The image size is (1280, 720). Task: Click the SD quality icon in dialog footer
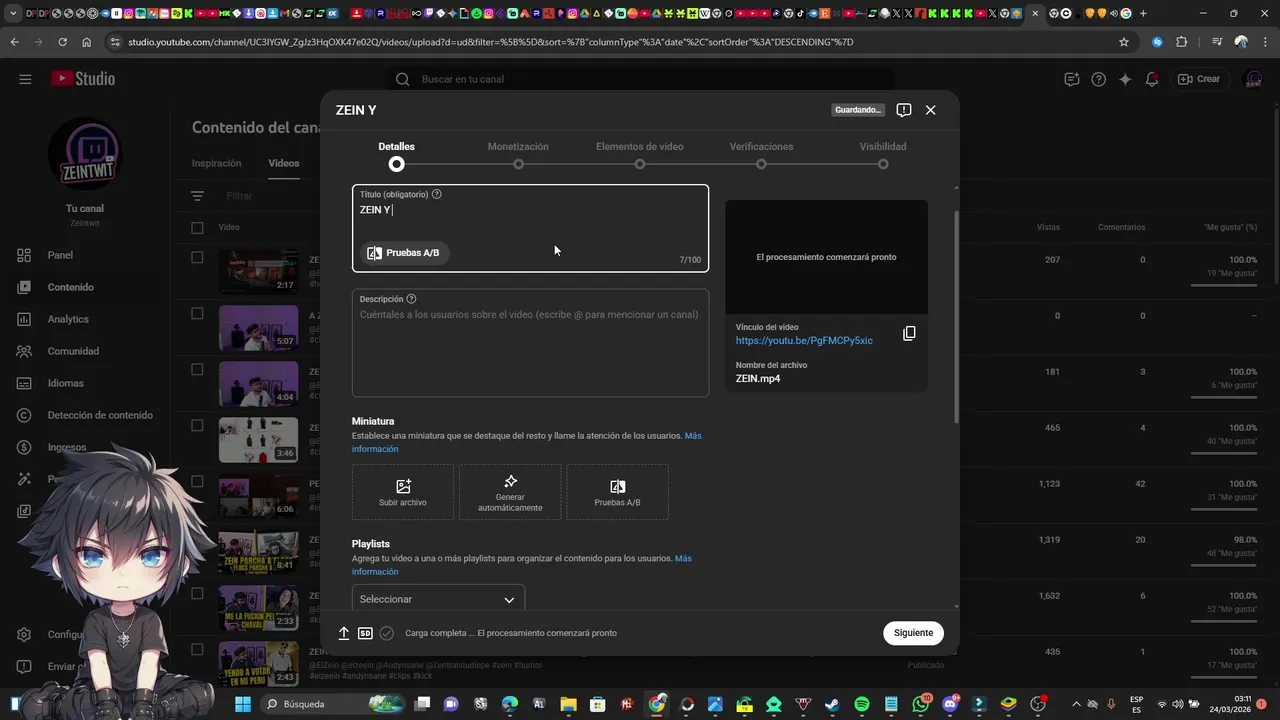[x=365, y=633]
